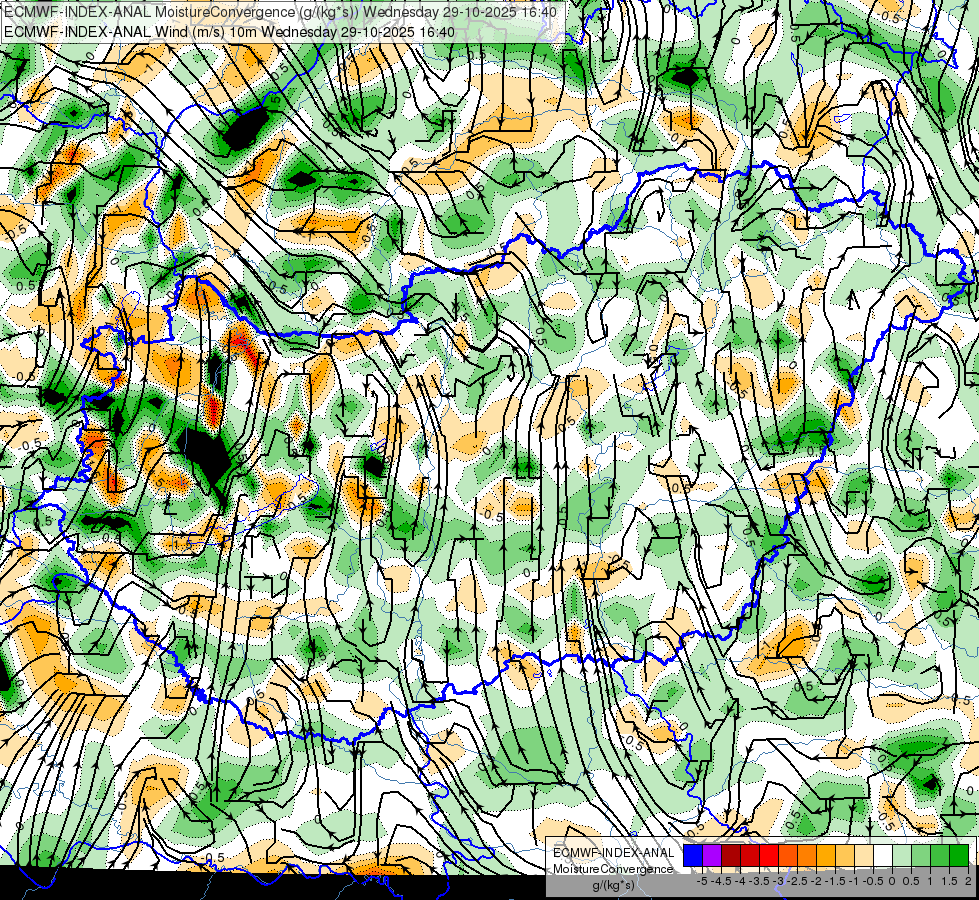The width and height of the screenshot is (979, 900).
Task: Click the -3.5 tick label on the legend
Action: [759, 881]
